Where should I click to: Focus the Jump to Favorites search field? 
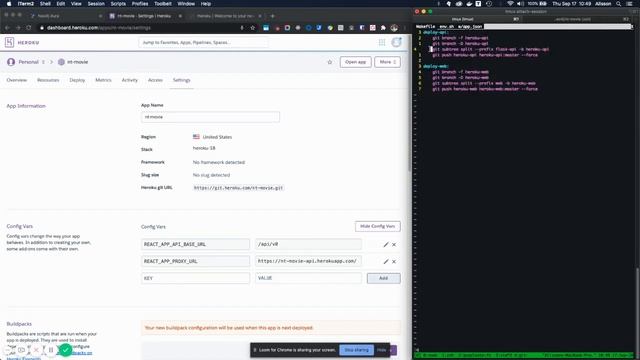(x=204, y=42)
